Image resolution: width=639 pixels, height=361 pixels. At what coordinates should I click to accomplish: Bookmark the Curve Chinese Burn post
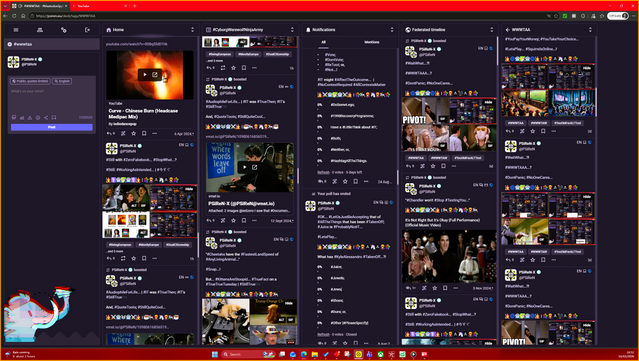(144, 133)
